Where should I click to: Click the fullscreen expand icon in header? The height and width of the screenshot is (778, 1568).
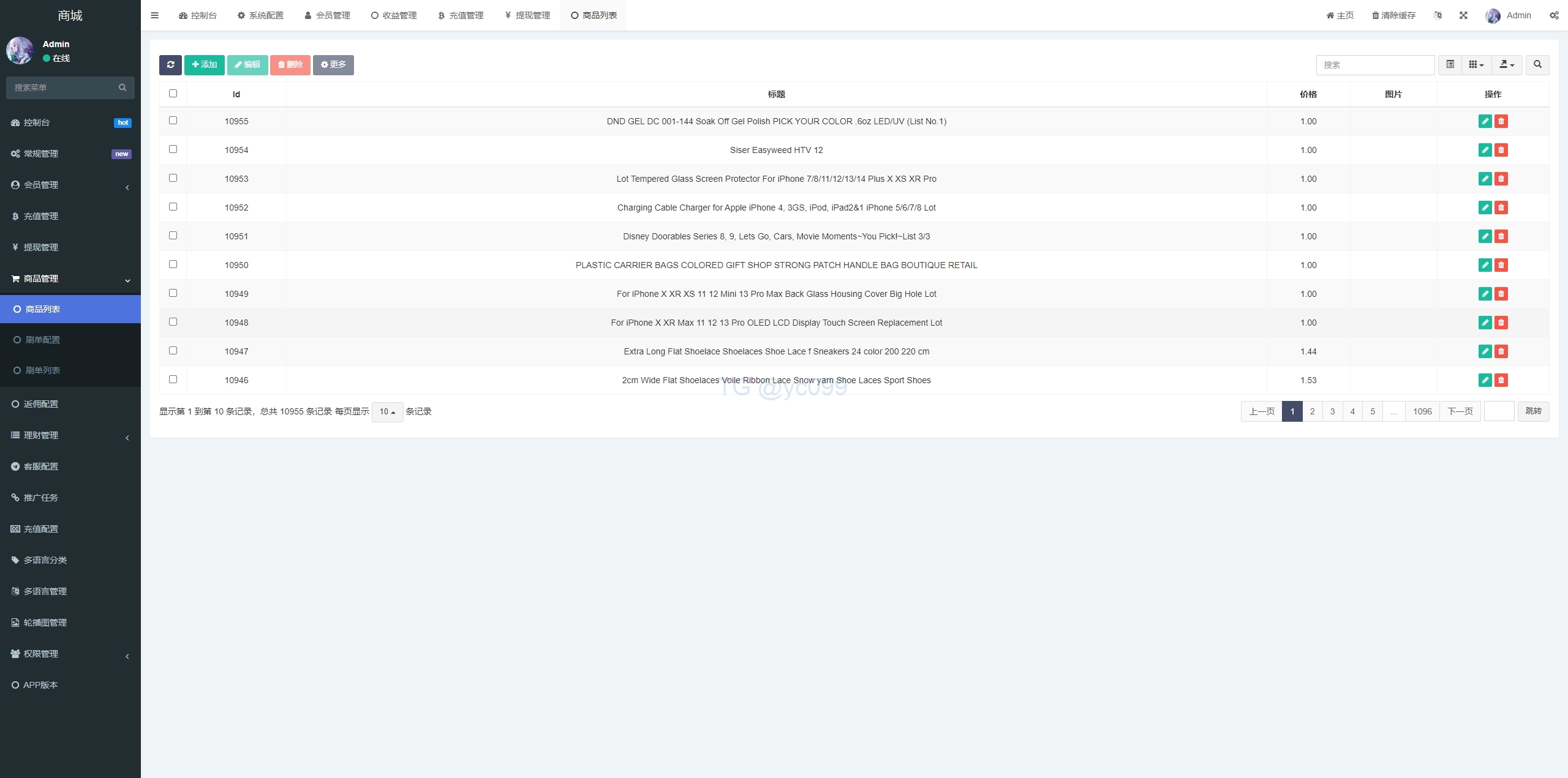click(x=1463, y=15)
